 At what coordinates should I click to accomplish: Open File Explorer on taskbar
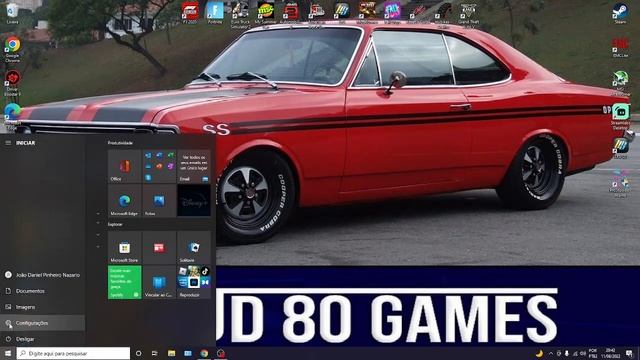pos(171,353)
